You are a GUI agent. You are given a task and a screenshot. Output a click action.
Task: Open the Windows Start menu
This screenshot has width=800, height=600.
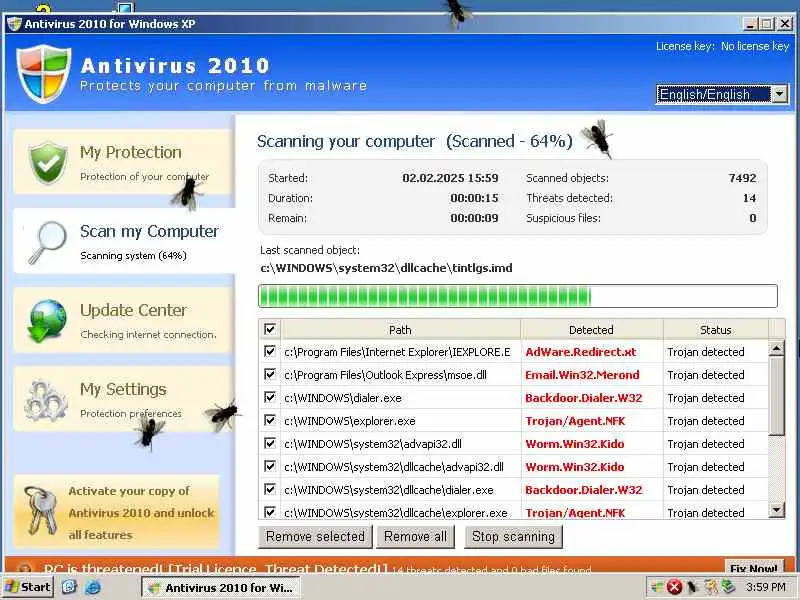click(28, 587)
